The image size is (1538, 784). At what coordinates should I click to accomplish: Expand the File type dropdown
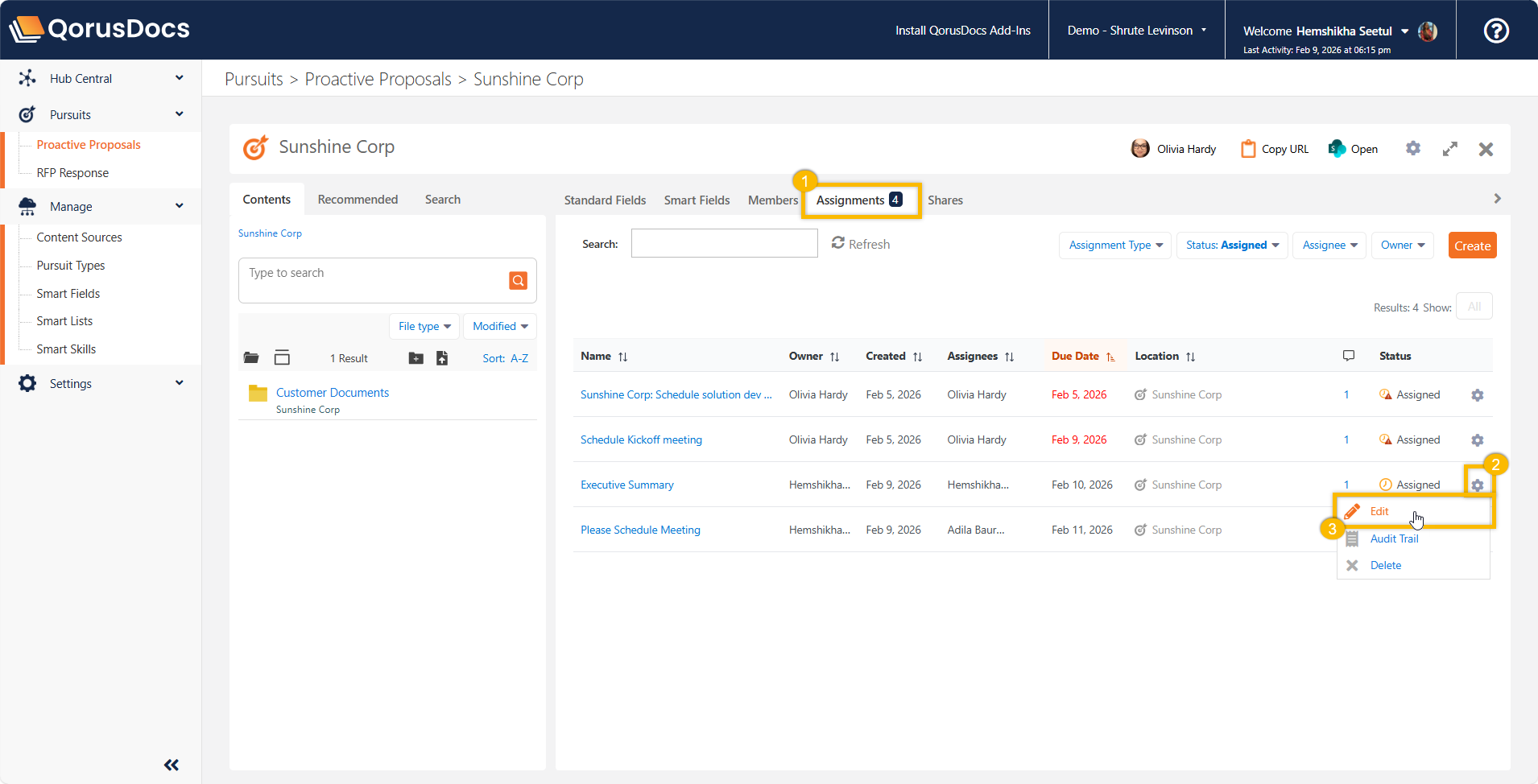[424, 326]
